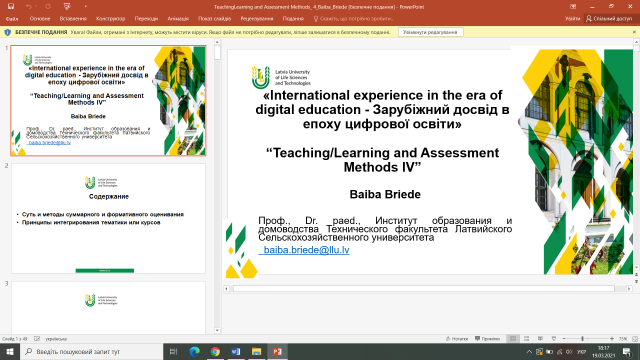The image size is (640, 360).
Task: Switch to the Анімація ribbon tab
Action: 178,19
